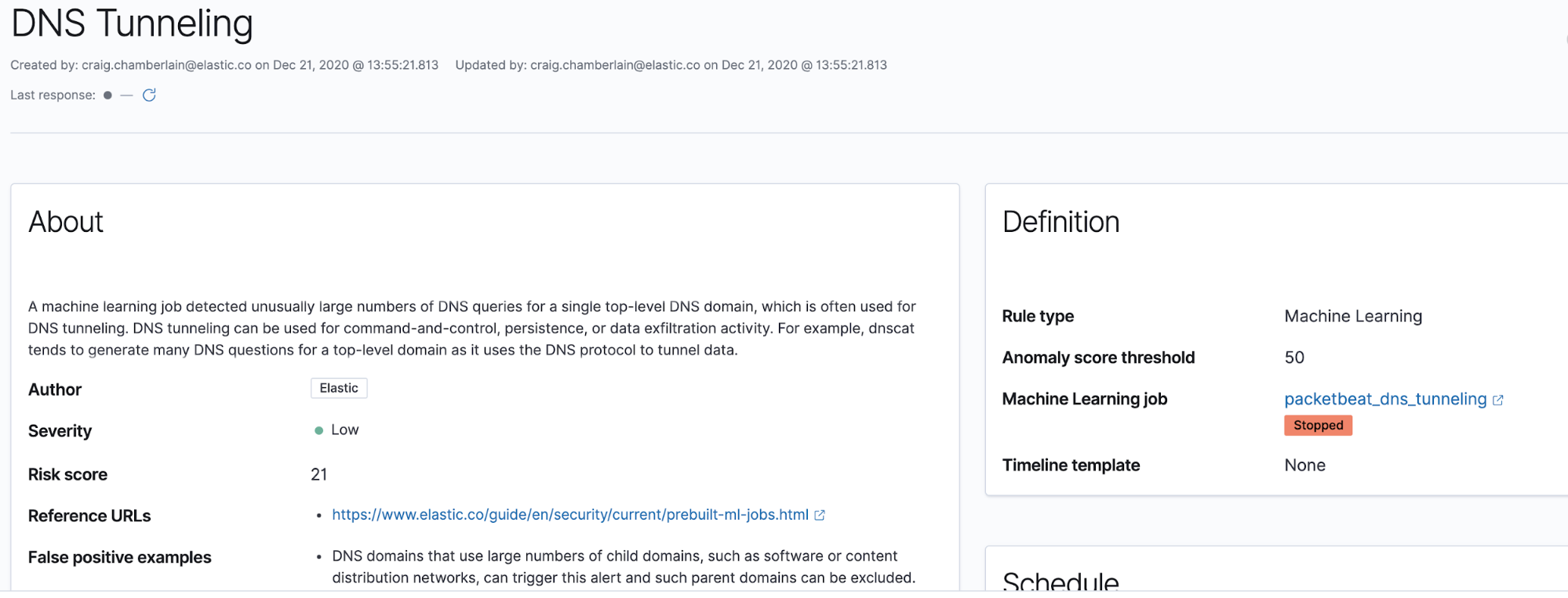
Task: Click the Machine Learning rule type value
Action: pos(1353,316)
